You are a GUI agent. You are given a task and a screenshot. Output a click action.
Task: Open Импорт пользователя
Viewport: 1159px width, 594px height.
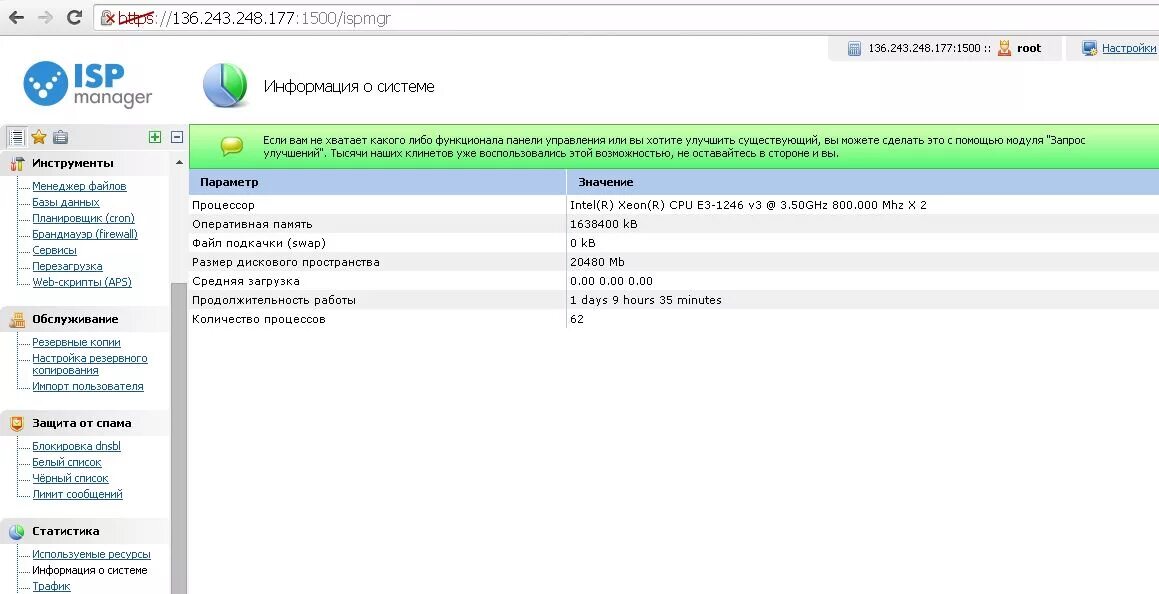point(88,386)
